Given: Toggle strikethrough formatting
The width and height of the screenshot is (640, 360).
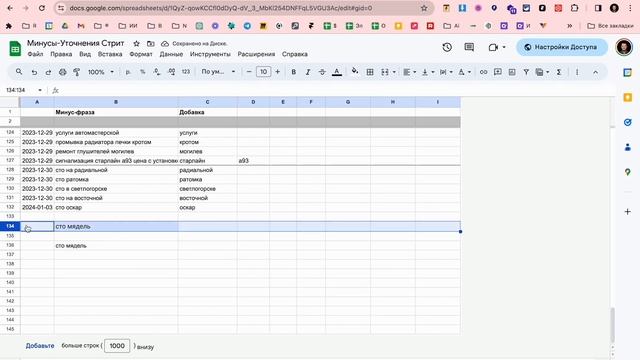Looking at the screenshot, I should point(322,72).
